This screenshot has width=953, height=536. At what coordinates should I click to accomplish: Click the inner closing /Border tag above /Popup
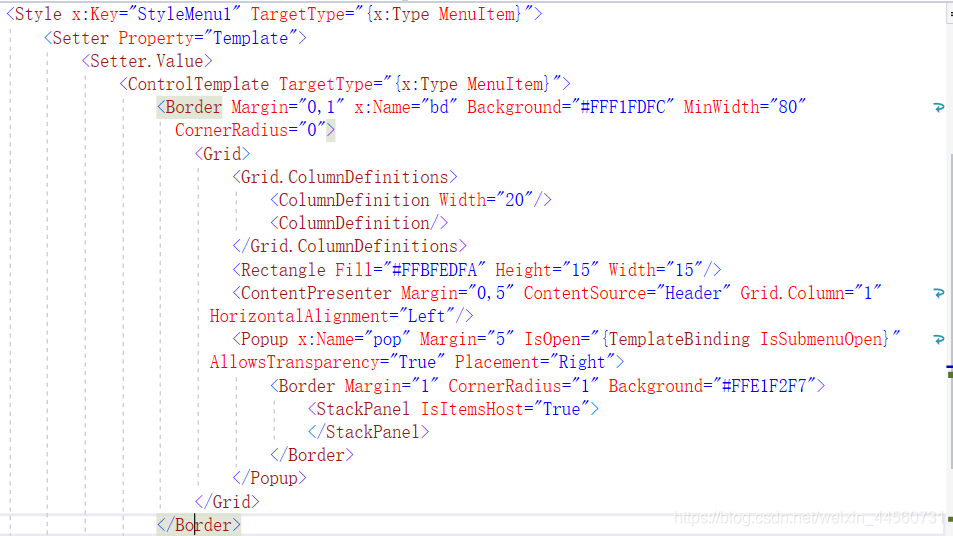(x=312, y=456)
